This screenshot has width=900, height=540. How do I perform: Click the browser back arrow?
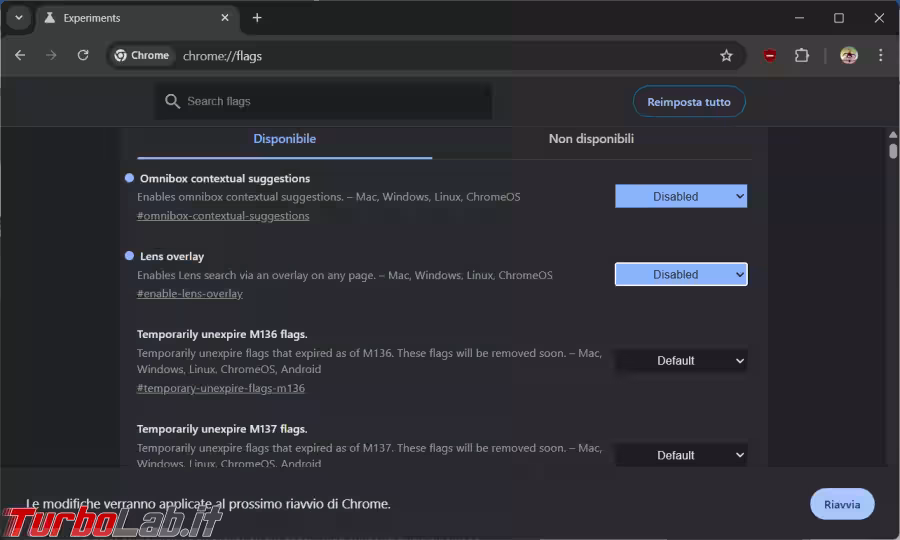tap(20, 56)
